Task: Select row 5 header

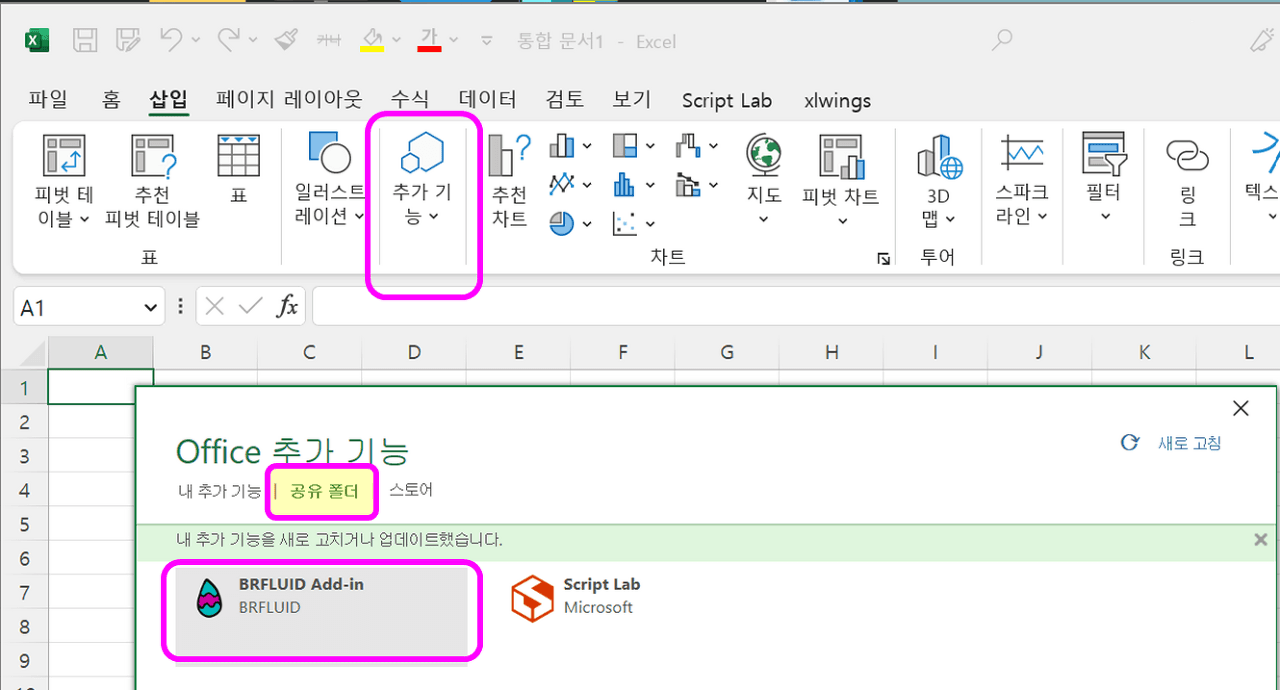Action: [x=24, y=524]
